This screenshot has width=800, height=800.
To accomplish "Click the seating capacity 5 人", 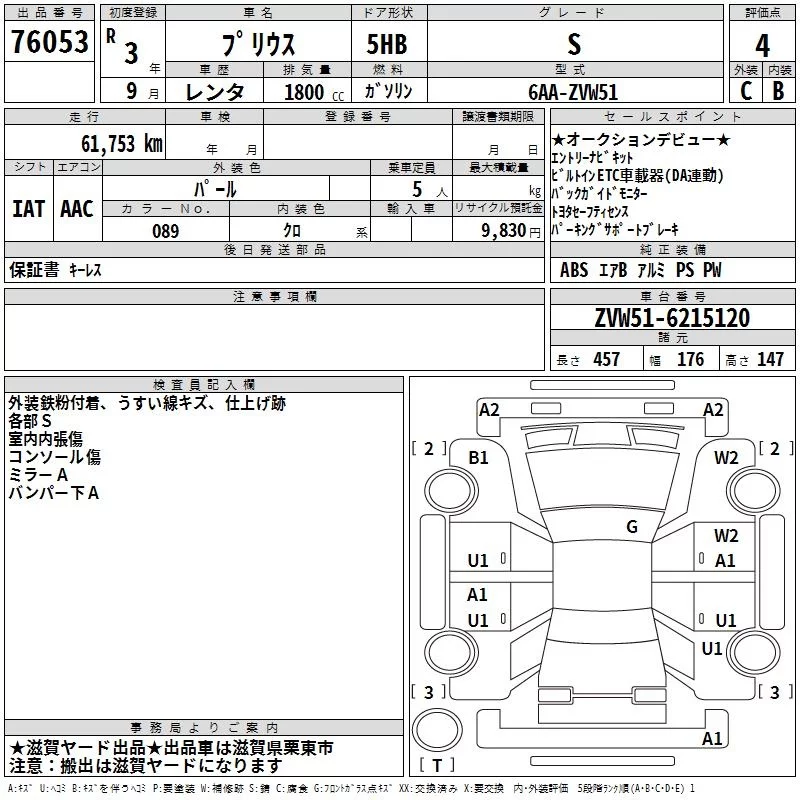I will [x=430, y=189].
